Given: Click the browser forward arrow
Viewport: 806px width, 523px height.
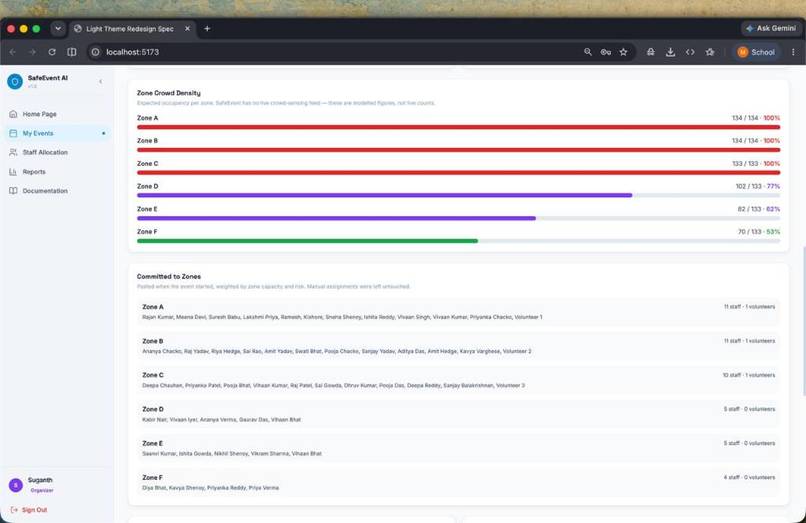Looking at the screenshot, I should point(32,52).
